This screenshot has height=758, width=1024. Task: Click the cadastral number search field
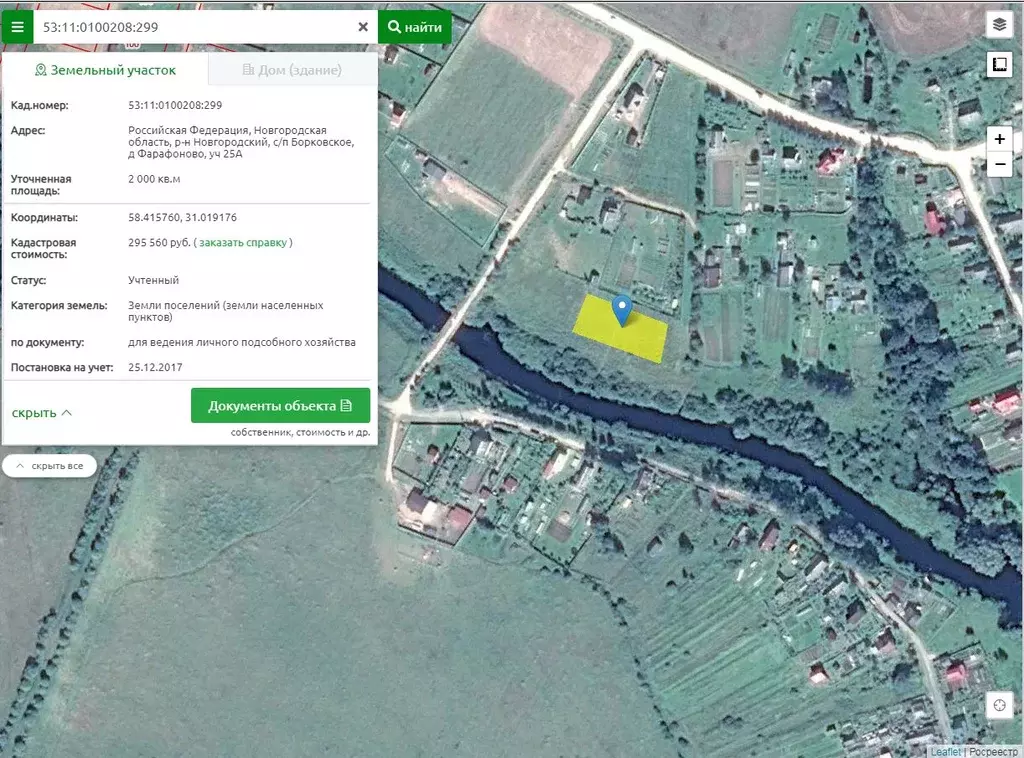pos(195,27)
